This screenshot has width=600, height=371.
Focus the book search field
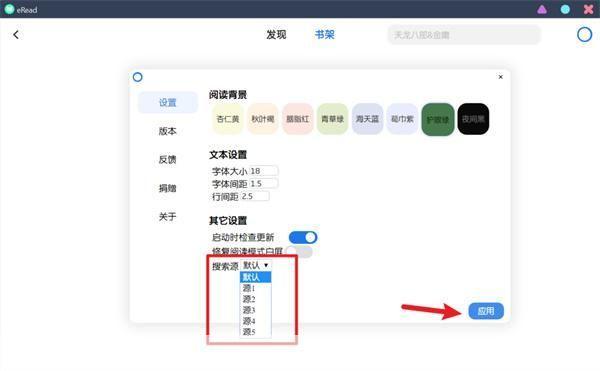click(x=464, y=35)
